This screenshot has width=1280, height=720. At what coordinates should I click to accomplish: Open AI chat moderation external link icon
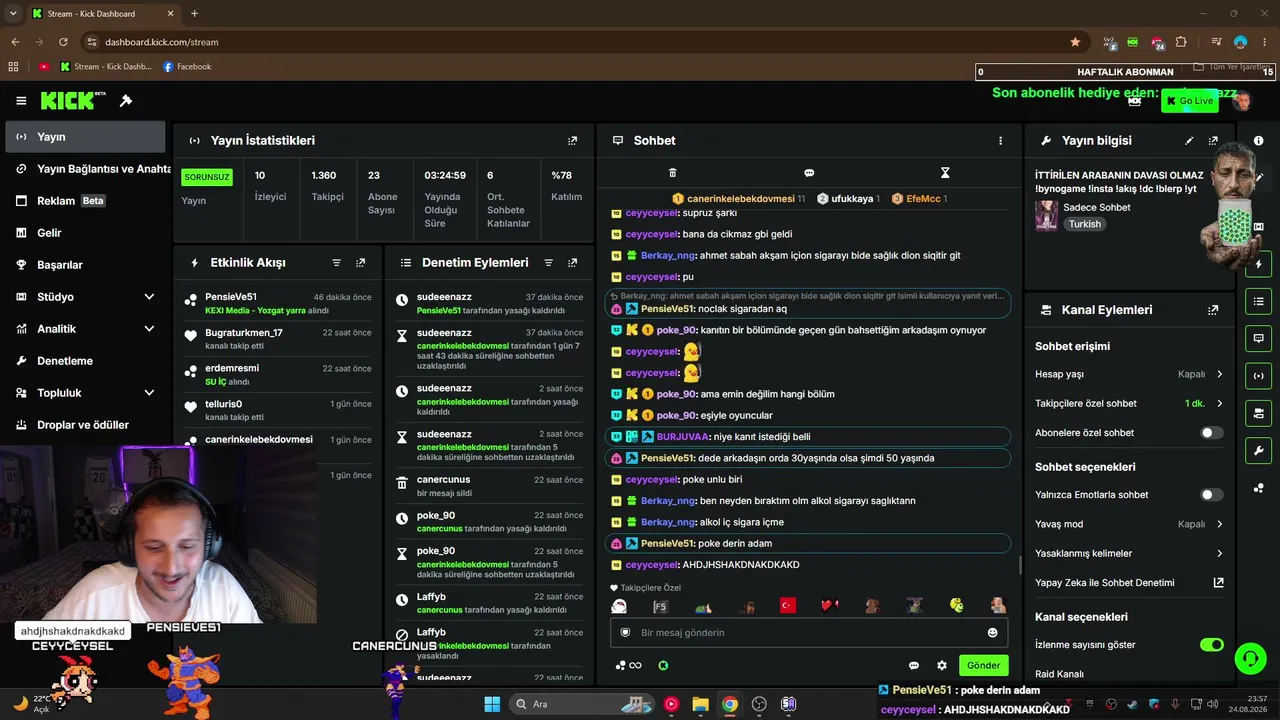[x=1218, y=582]
